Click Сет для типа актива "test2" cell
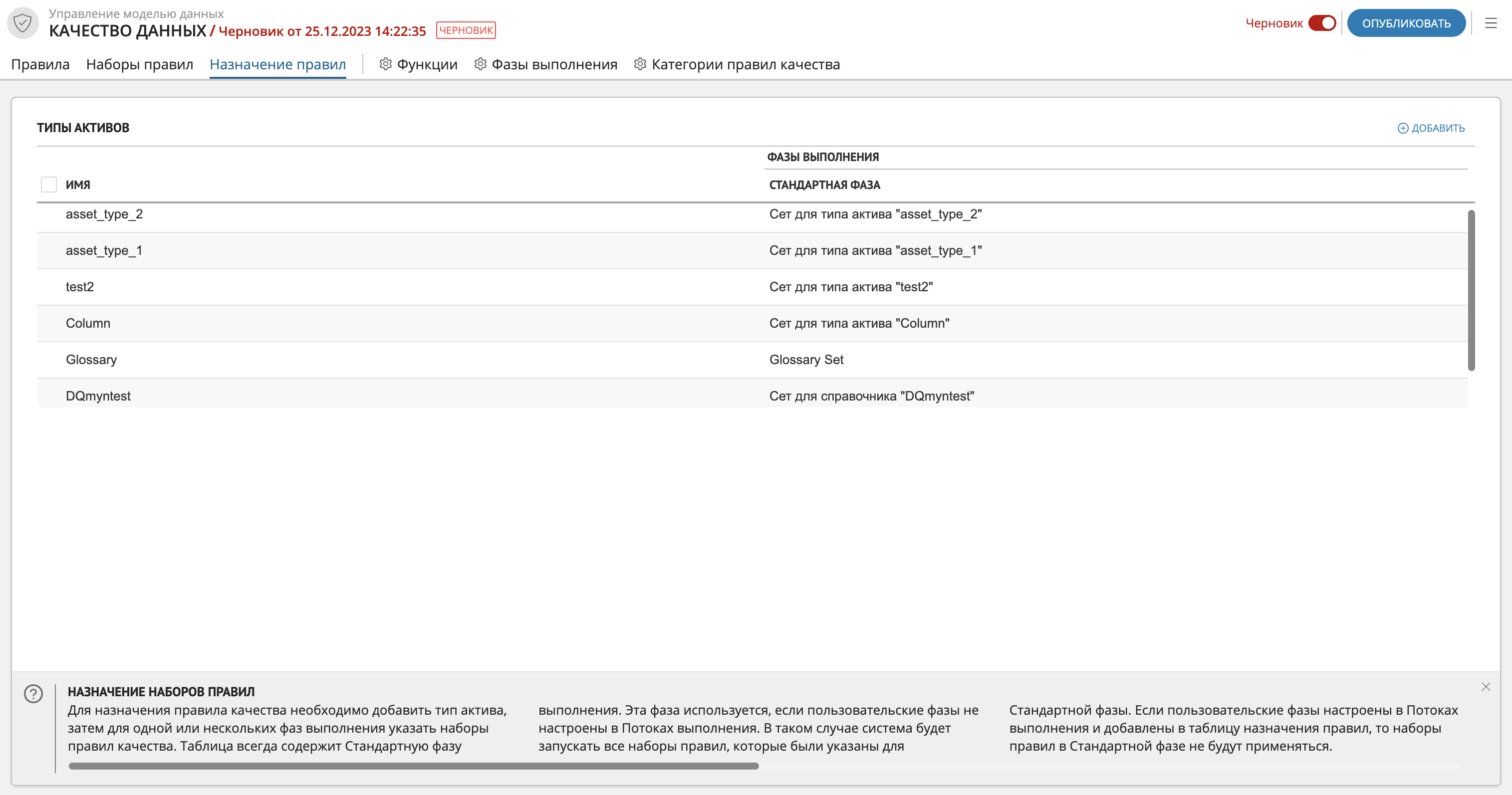Screen dimensions: 1512x795 coord(851,287)
